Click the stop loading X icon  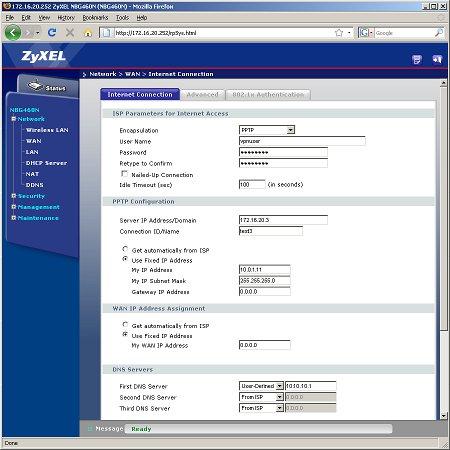70,33
